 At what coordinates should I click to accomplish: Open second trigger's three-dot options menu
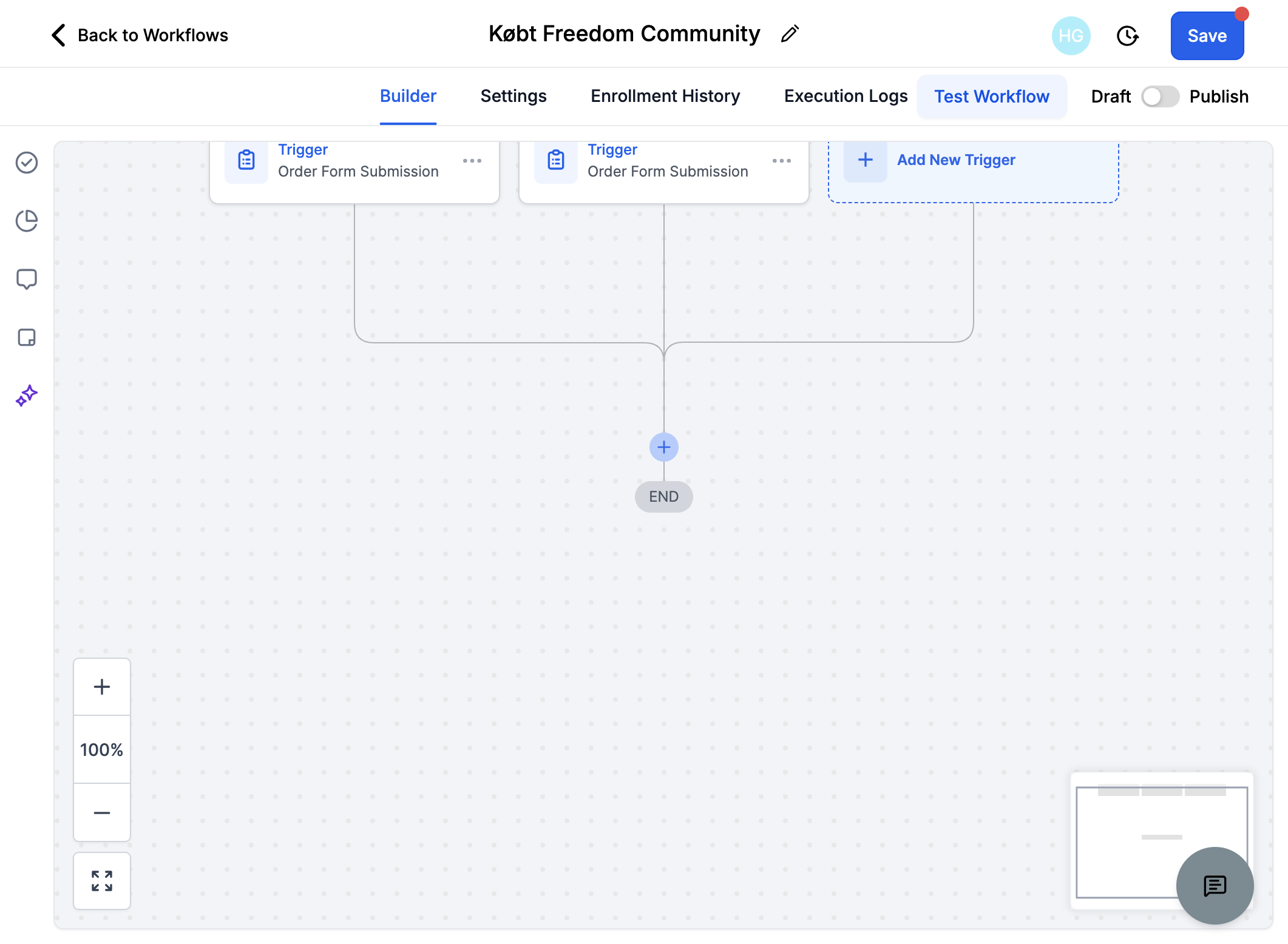pos(782,161)
